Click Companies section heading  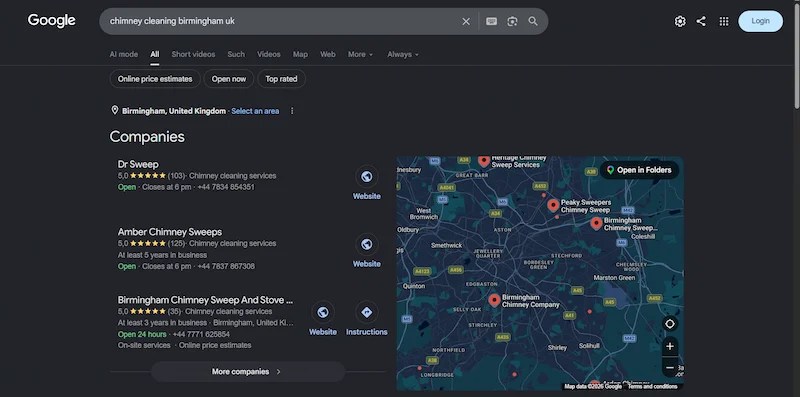[147, 137]
